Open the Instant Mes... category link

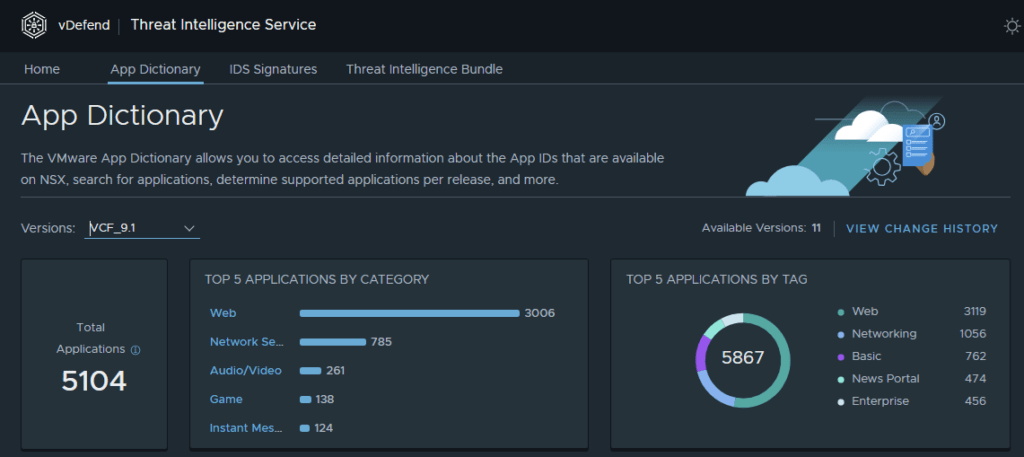[x=248, y=428]
